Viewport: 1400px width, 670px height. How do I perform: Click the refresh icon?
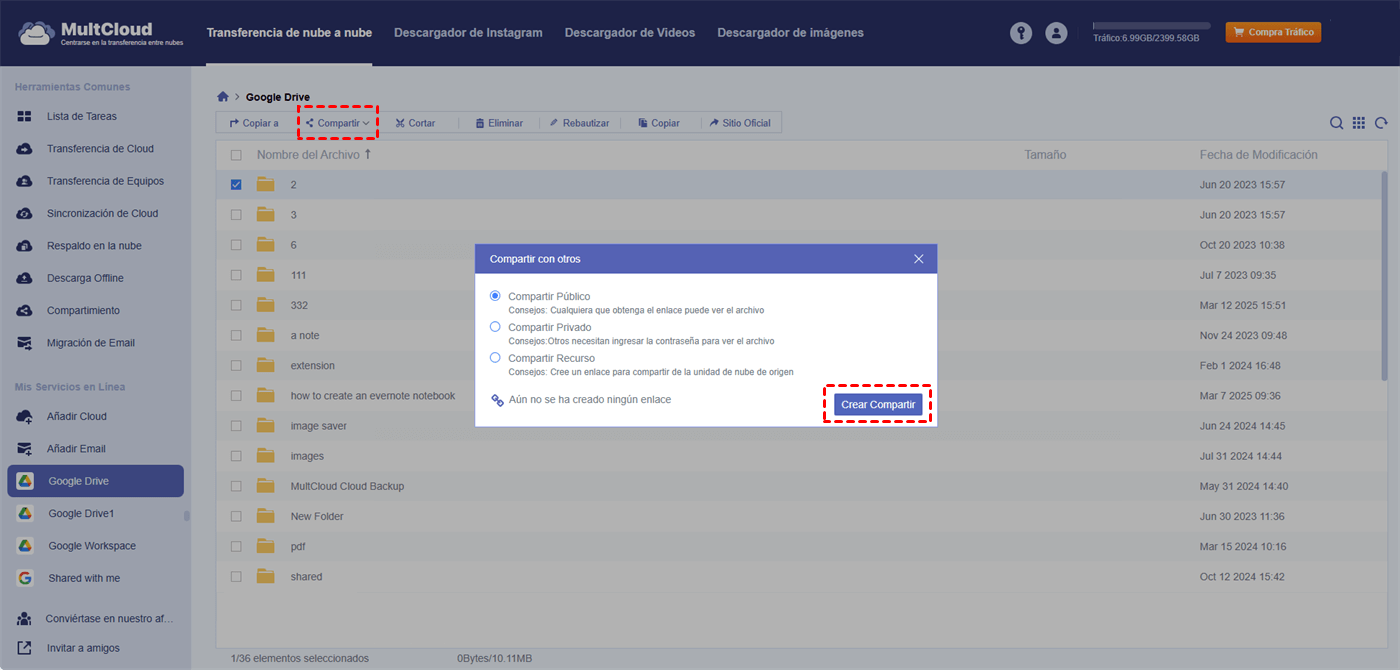click(x=1381, y=123)
